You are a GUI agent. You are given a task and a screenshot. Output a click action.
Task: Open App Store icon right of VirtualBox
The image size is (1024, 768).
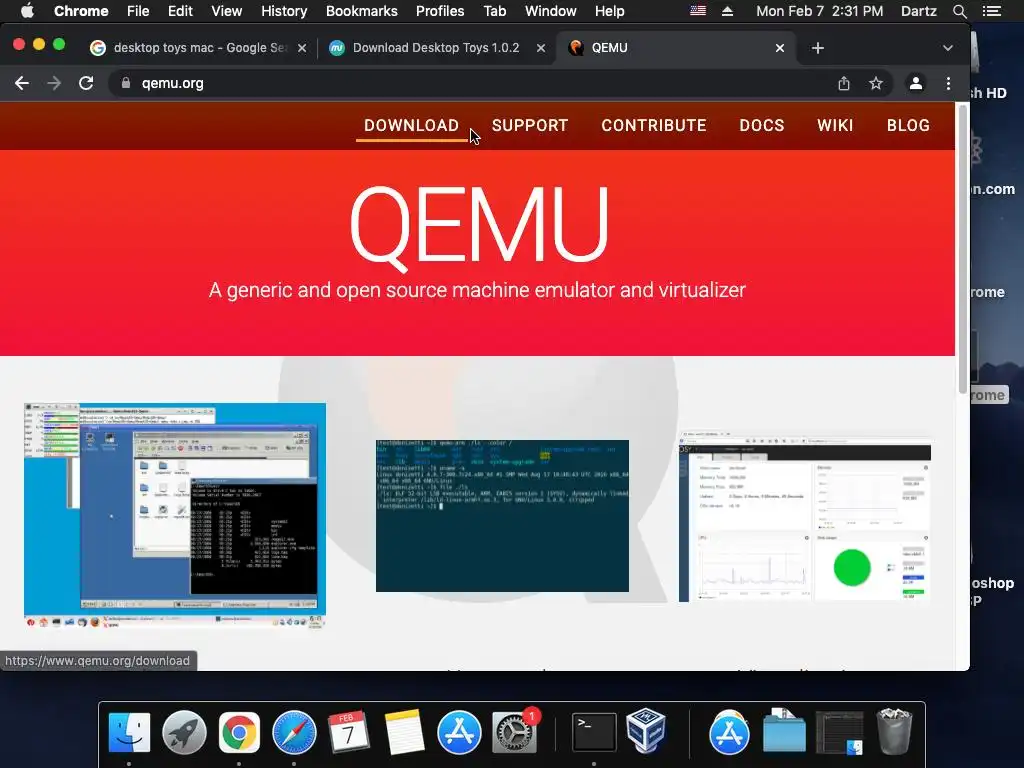pos(729,732)
